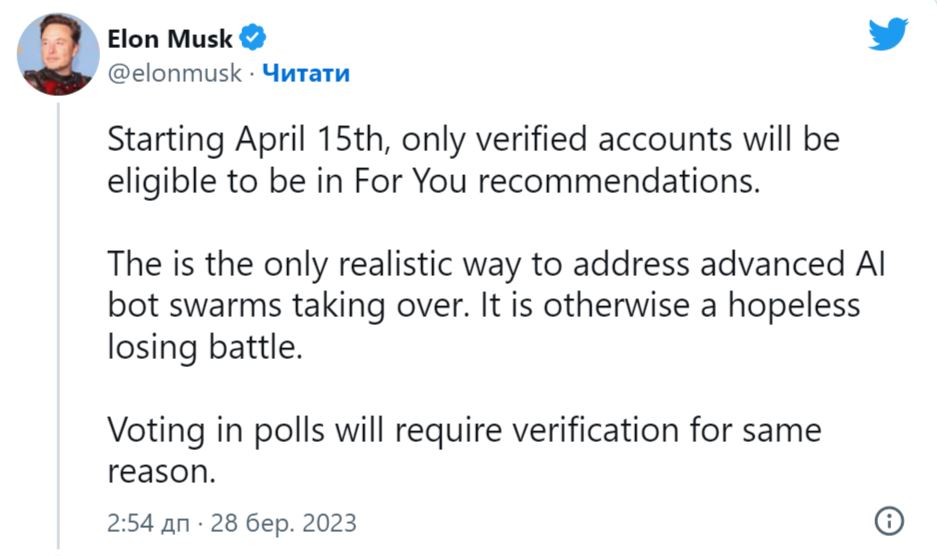The width and height of the screenshot is (937, 556).
Task: Follow the account via Читати link
Action: pyautogui.click(x=306, y=73)
